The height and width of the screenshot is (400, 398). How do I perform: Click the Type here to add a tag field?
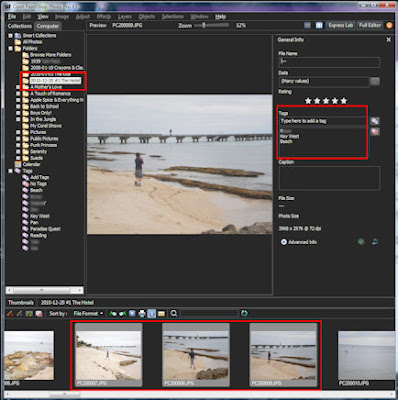(x=322, y=121)
